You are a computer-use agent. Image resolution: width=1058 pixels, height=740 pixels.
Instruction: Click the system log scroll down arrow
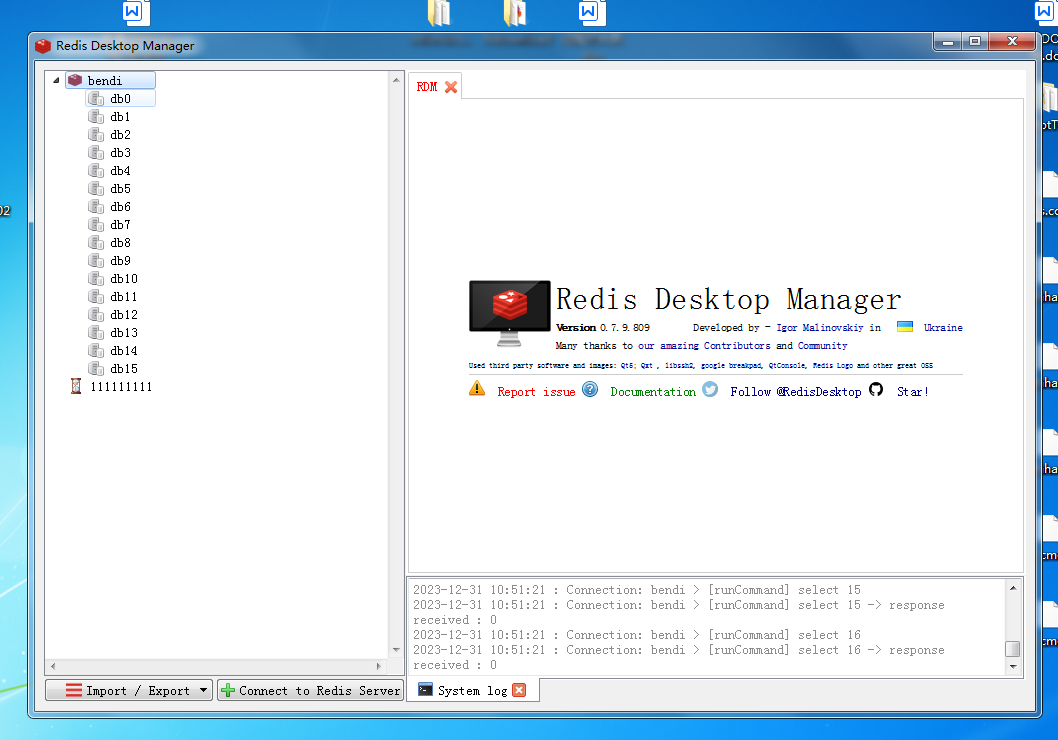pos(1013,666)
